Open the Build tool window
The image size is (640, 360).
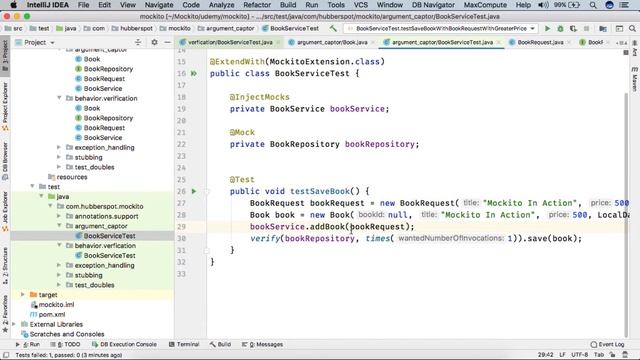220,344
